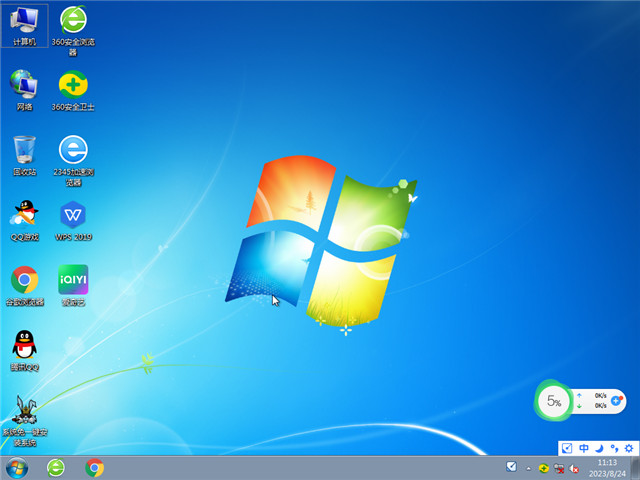Screen dimensions: 640x480
Task: Select the 腾讯QQ penguin desktop icon
Action: (x=24, y=350)
